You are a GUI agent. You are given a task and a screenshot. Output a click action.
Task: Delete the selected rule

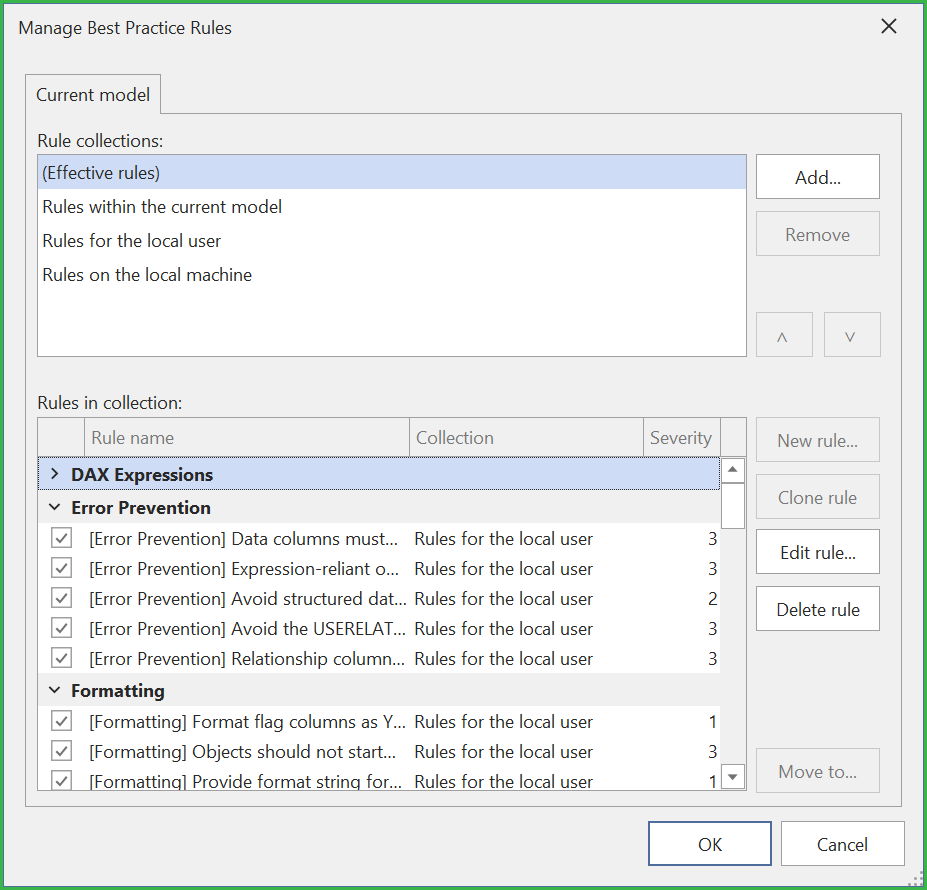point(817,608)
